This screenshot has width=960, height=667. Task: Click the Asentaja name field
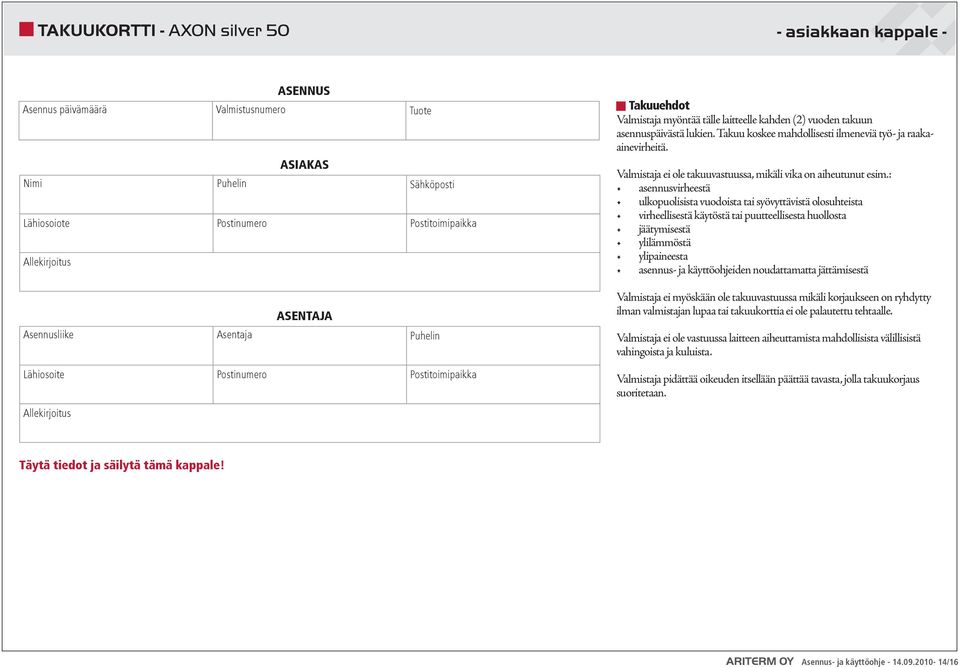click(310, 346)
